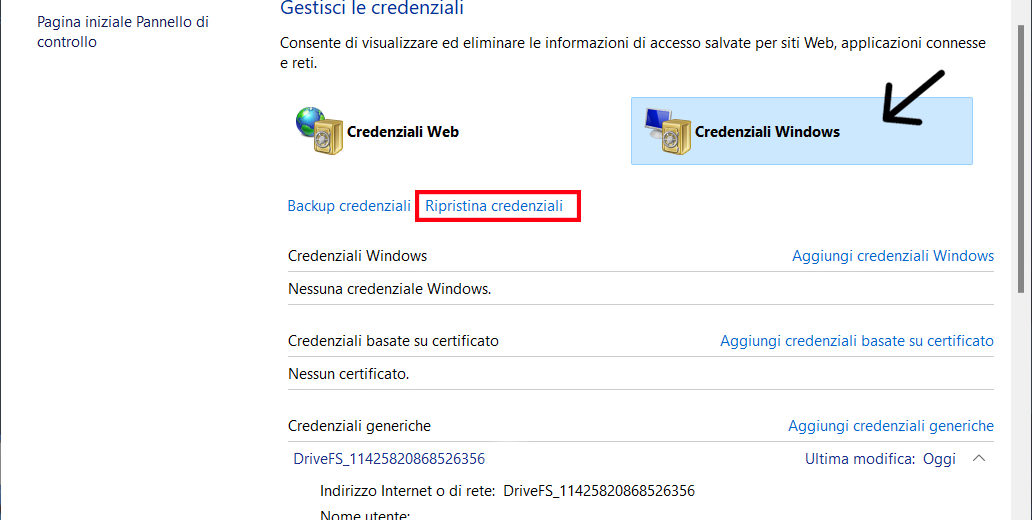Screen dimensions: 1032x520
Task: Click the Gestisci le credenziali heading
Action: [372, 8]
